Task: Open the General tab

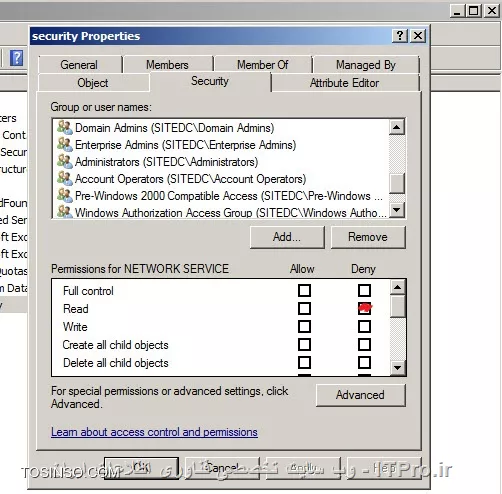Action: point(80,65)
